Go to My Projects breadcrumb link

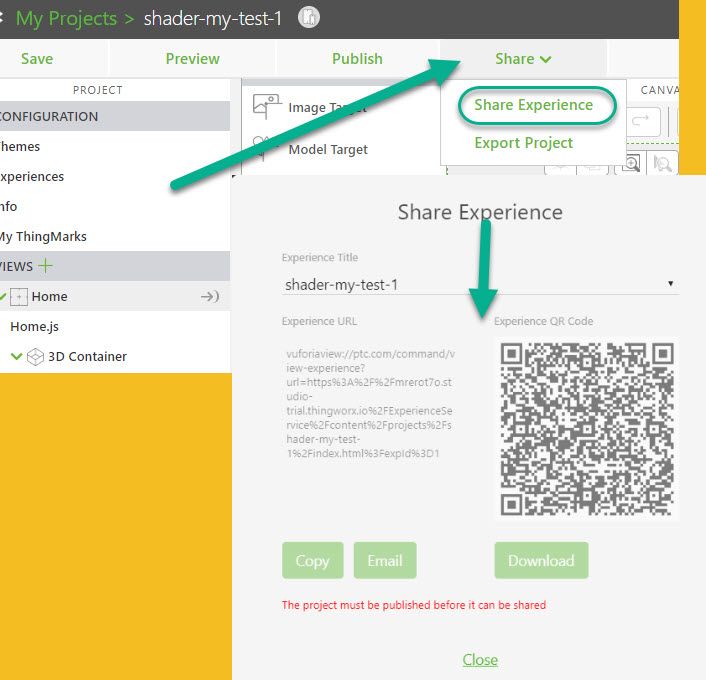tap(66, 18)
